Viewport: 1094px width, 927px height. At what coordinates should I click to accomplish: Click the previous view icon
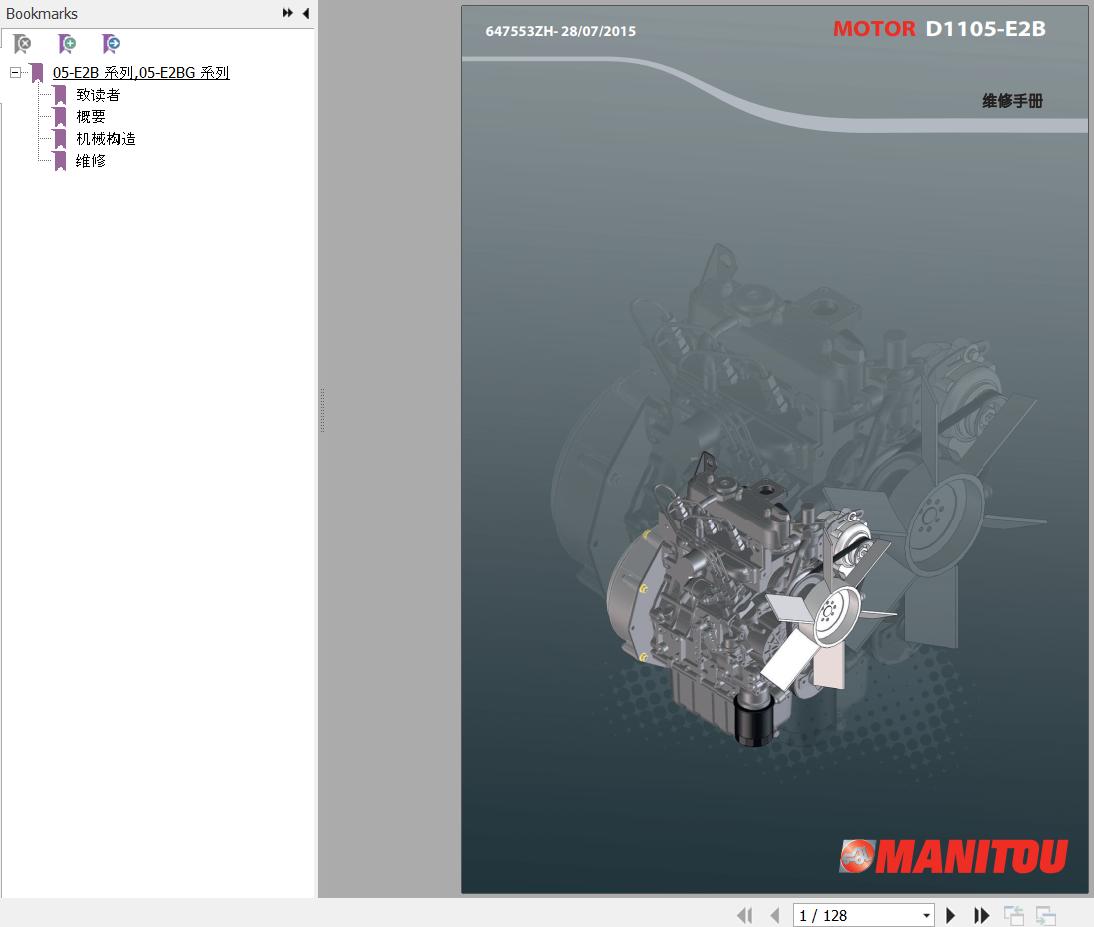(1014, 915)
